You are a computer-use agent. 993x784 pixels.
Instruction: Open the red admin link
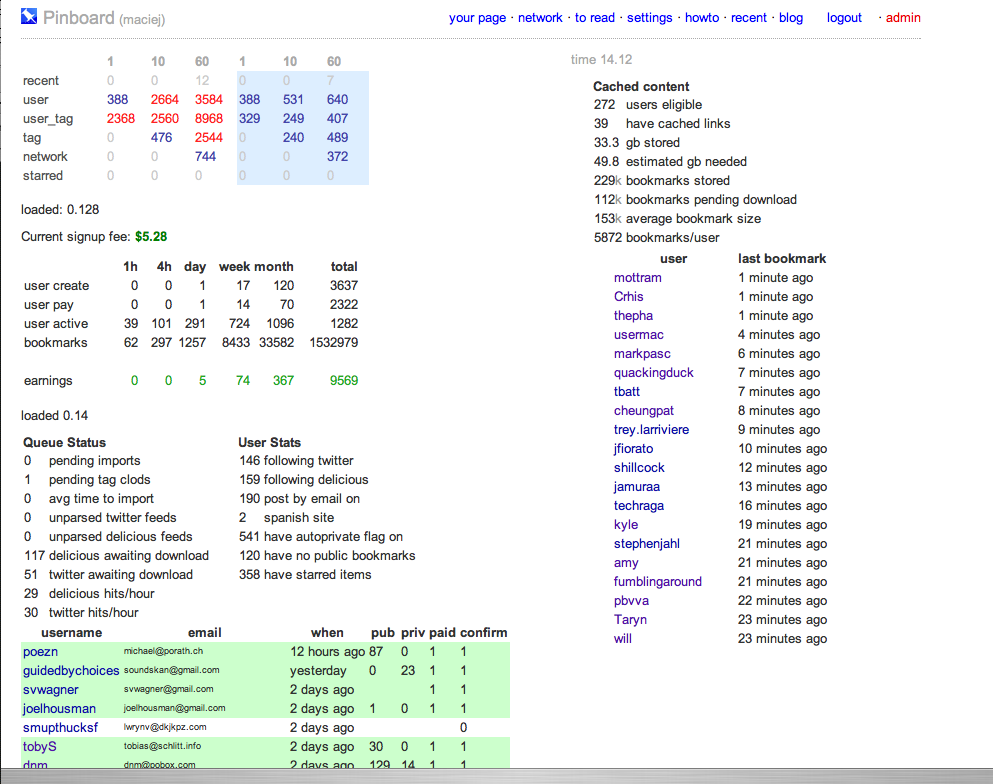click(x=903, y=18)
